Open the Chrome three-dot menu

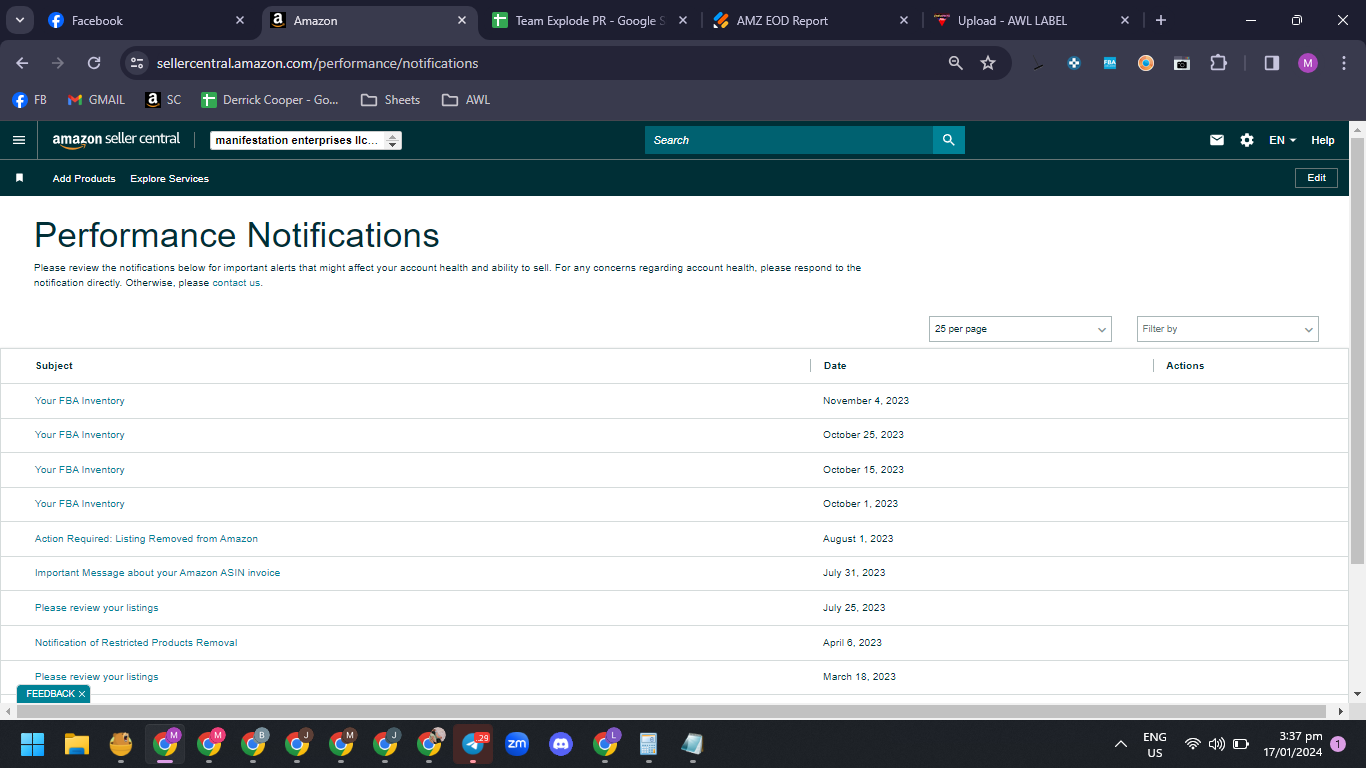(x=1344, y=63)
